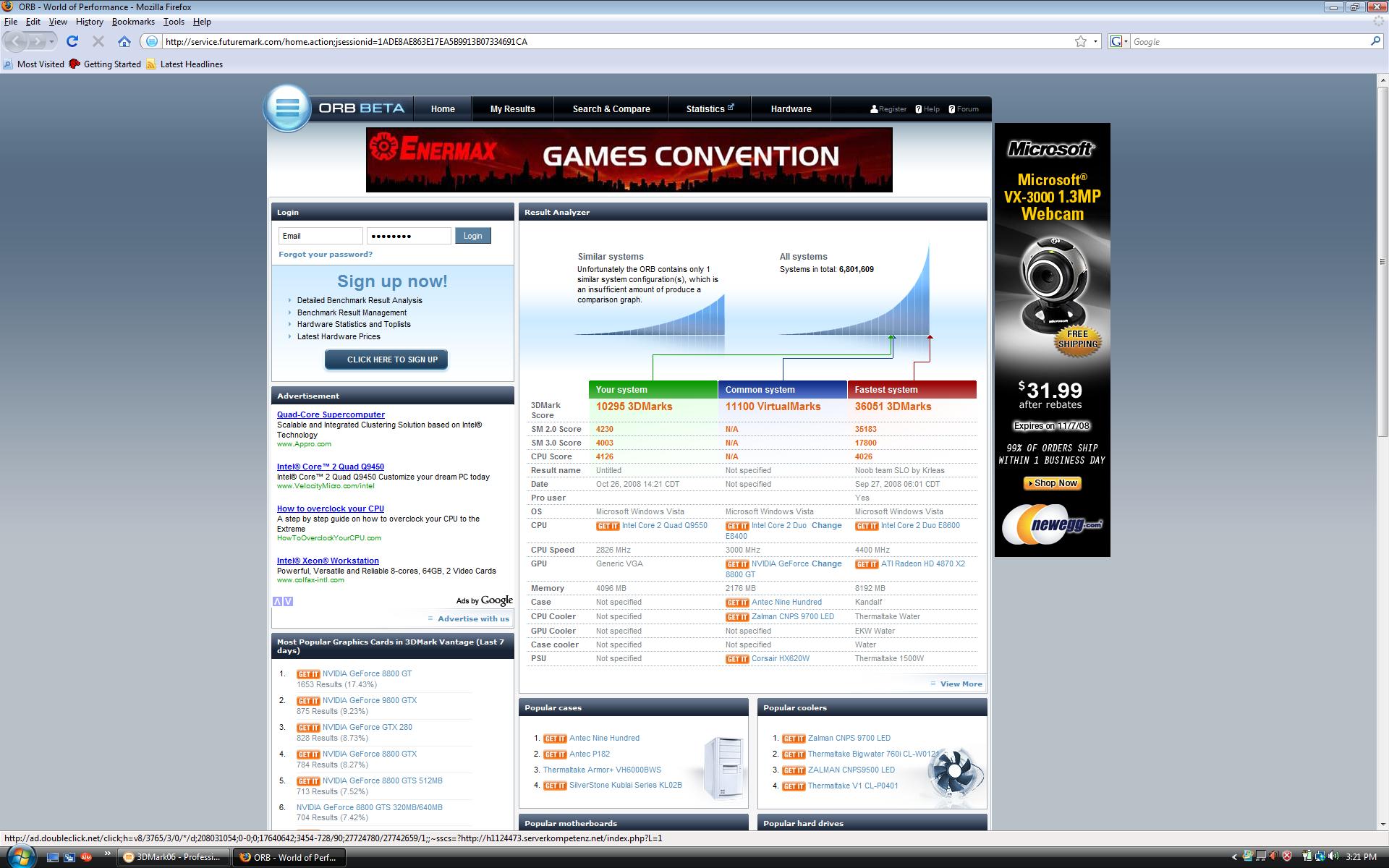Click GET IT badge for Thermaltake V1 CL-P0401
This screenshot has height=868, width=1389.
(794, 786)
